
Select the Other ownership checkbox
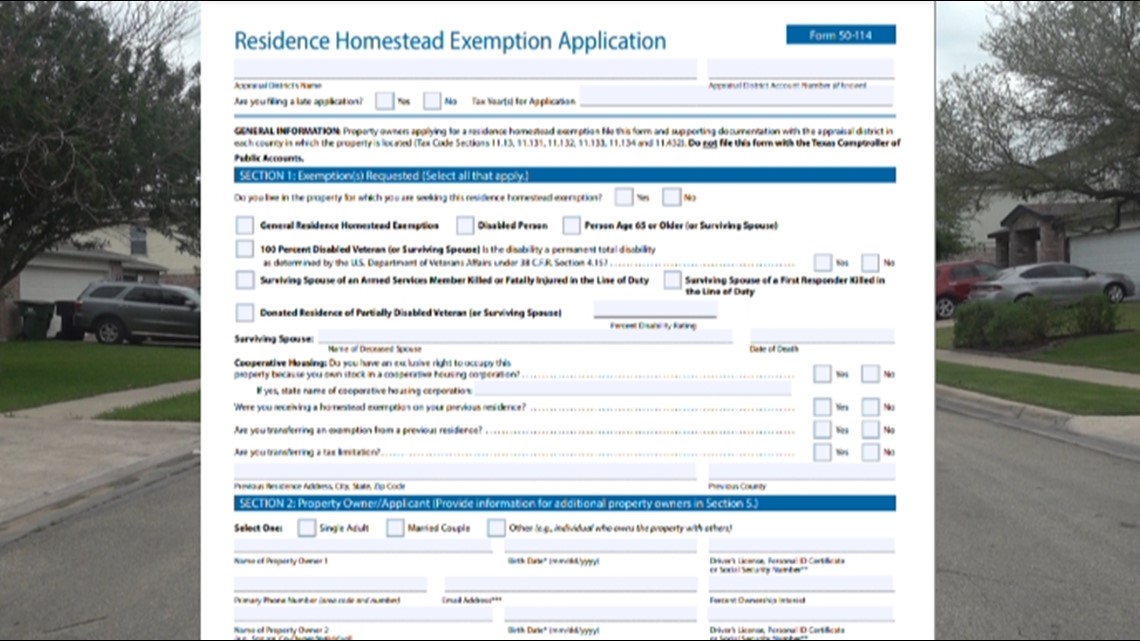[497, 528]
